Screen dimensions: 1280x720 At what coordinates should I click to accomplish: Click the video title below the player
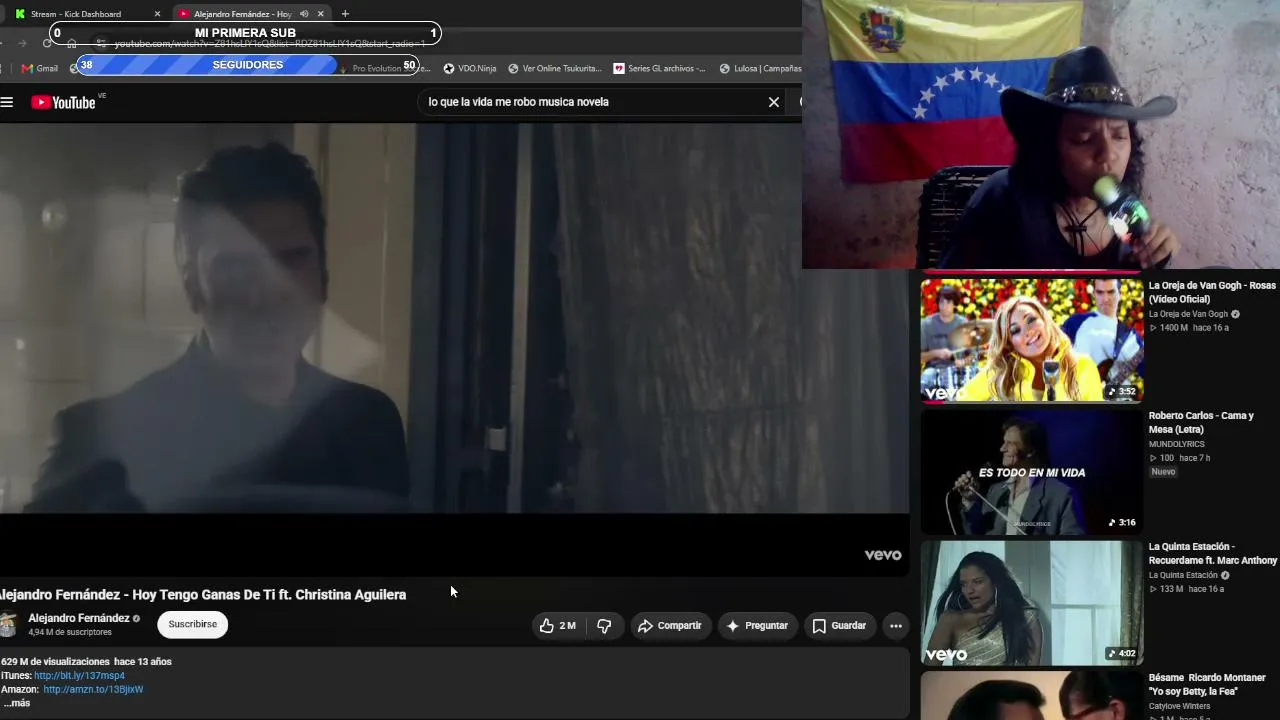pyautogui.click(x=203, y=595)
